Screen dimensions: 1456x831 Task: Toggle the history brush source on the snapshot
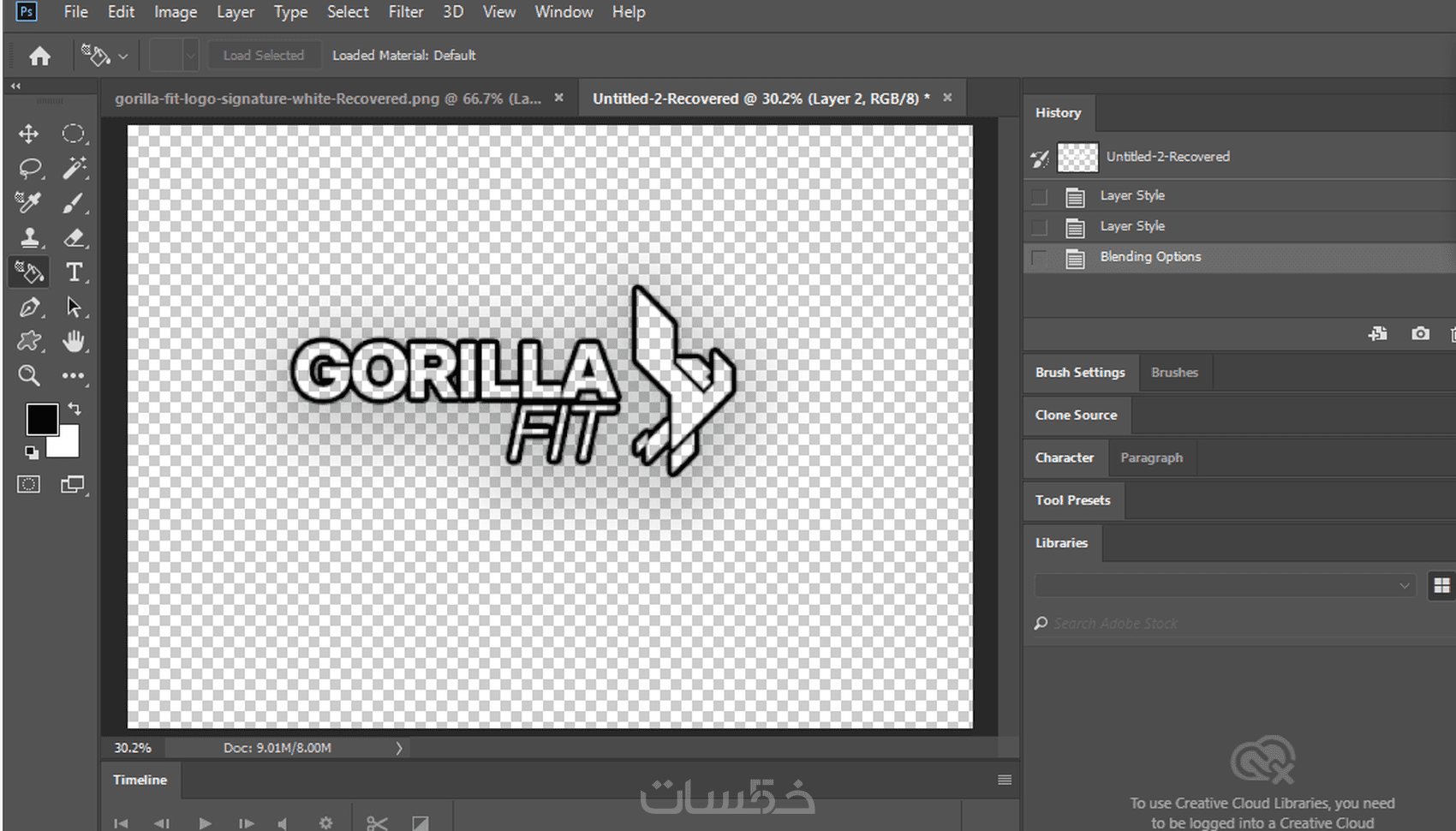(x=1040, y=158)
